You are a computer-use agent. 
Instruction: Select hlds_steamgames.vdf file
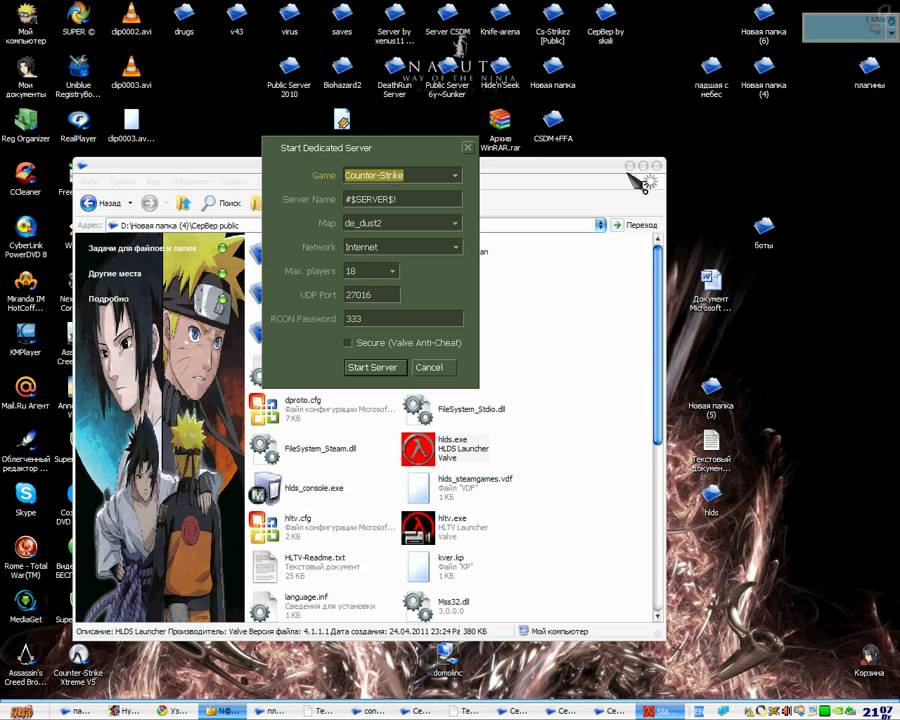pos(457,487)
